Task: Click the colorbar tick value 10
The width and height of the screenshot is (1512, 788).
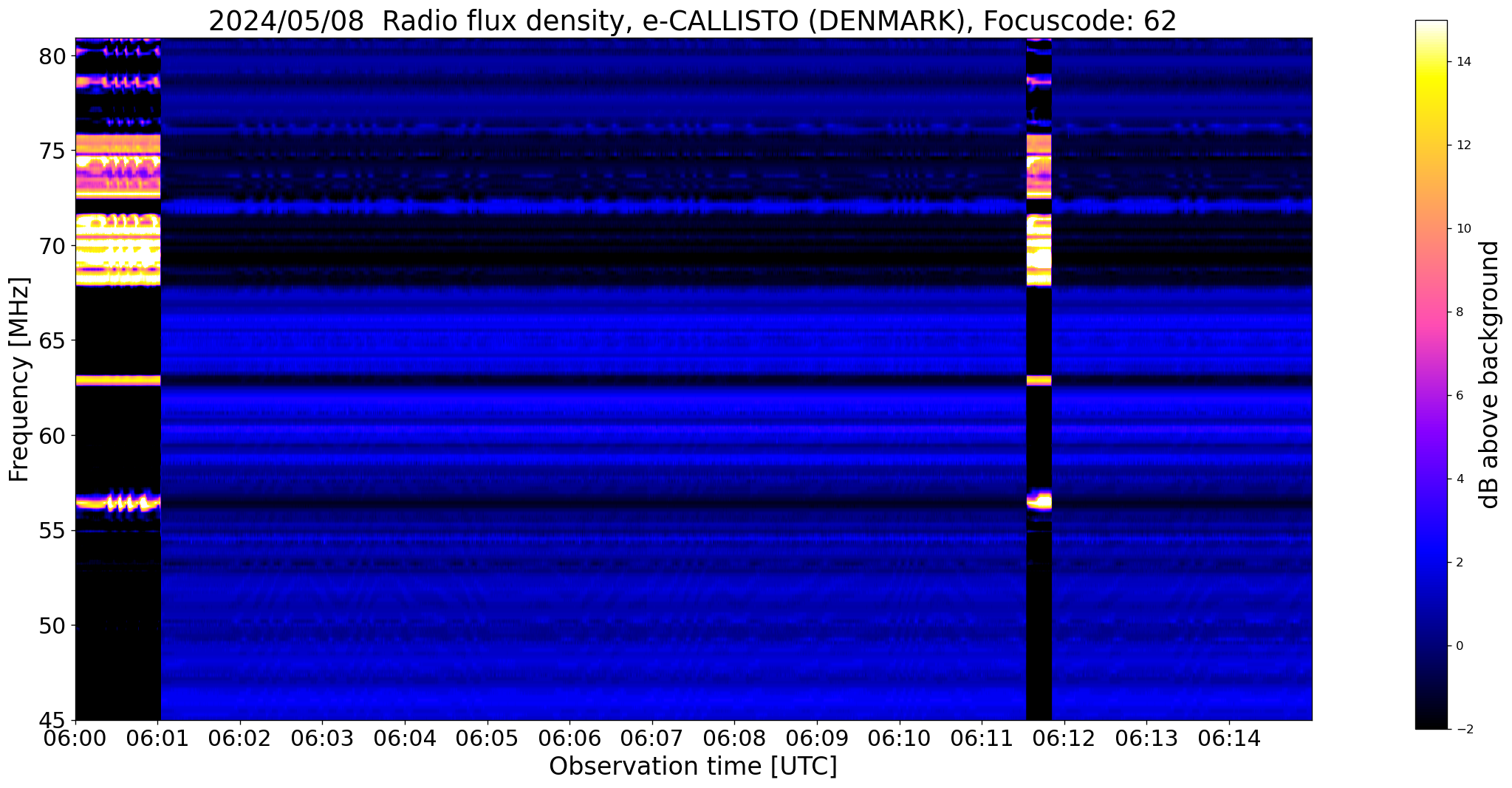Action: tap(1462, 229)
